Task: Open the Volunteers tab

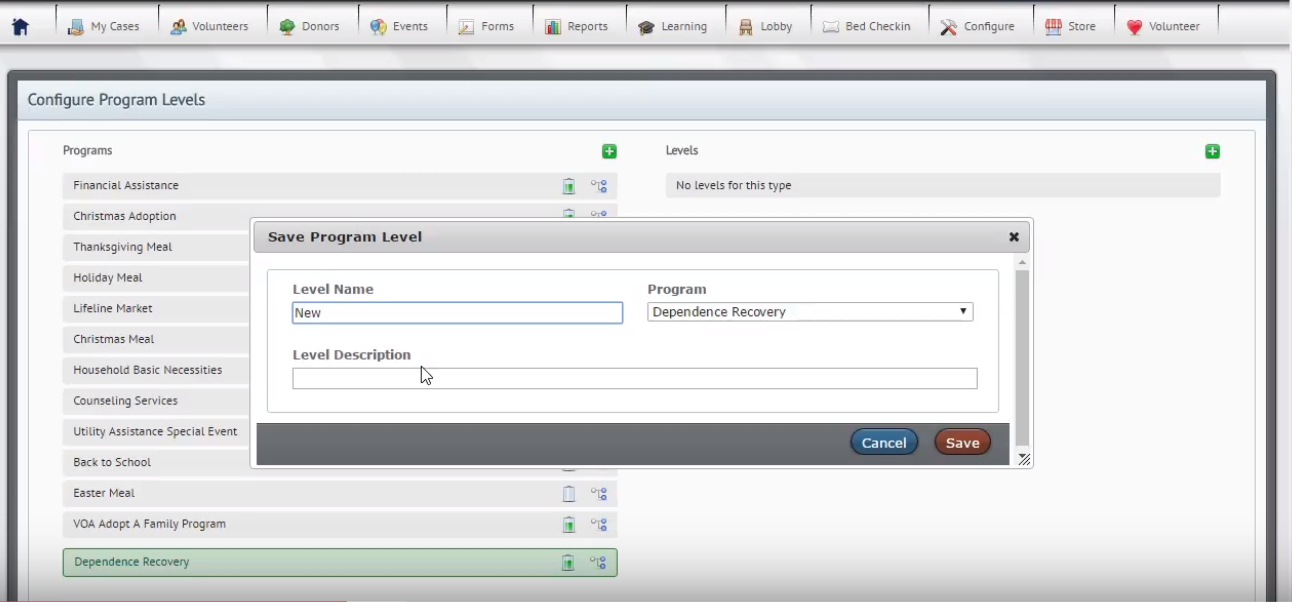Action: (209, 26)
